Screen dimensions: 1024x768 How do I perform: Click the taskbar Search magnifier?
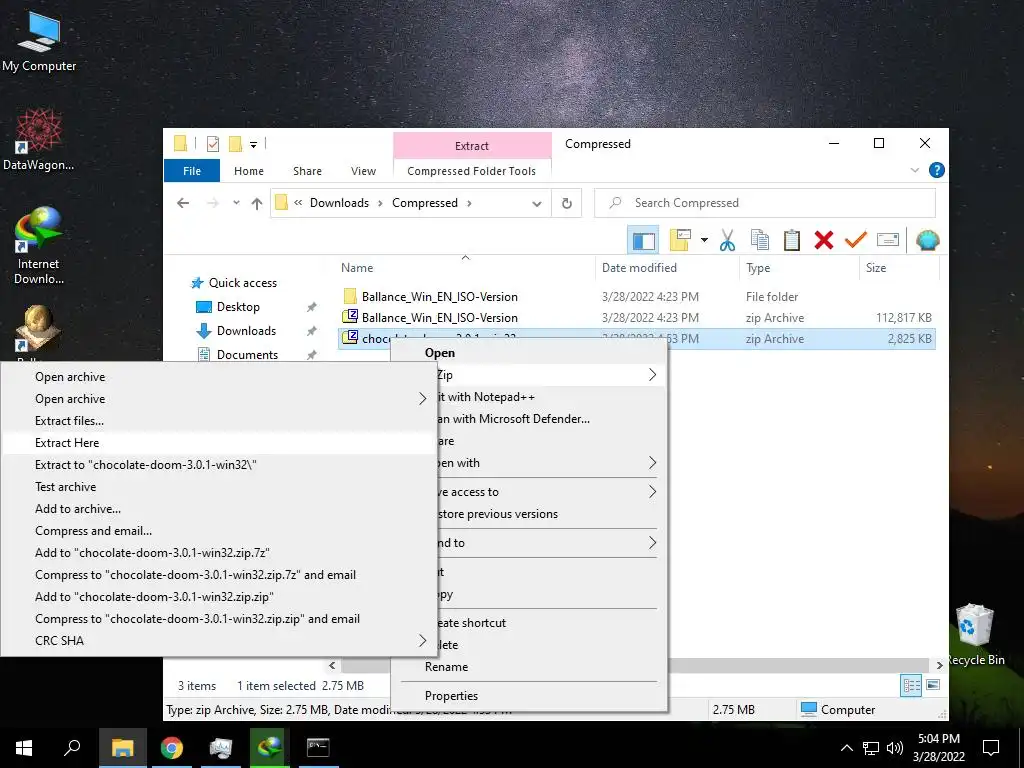72,748
